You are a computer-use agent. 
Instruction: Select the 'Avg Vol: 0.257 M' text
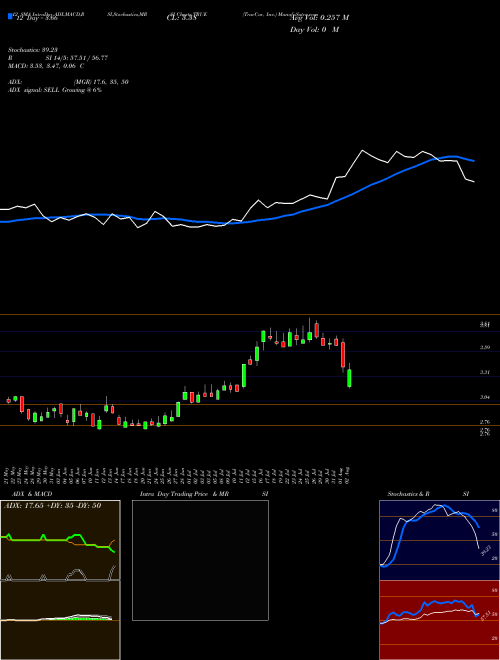(319, 17)
